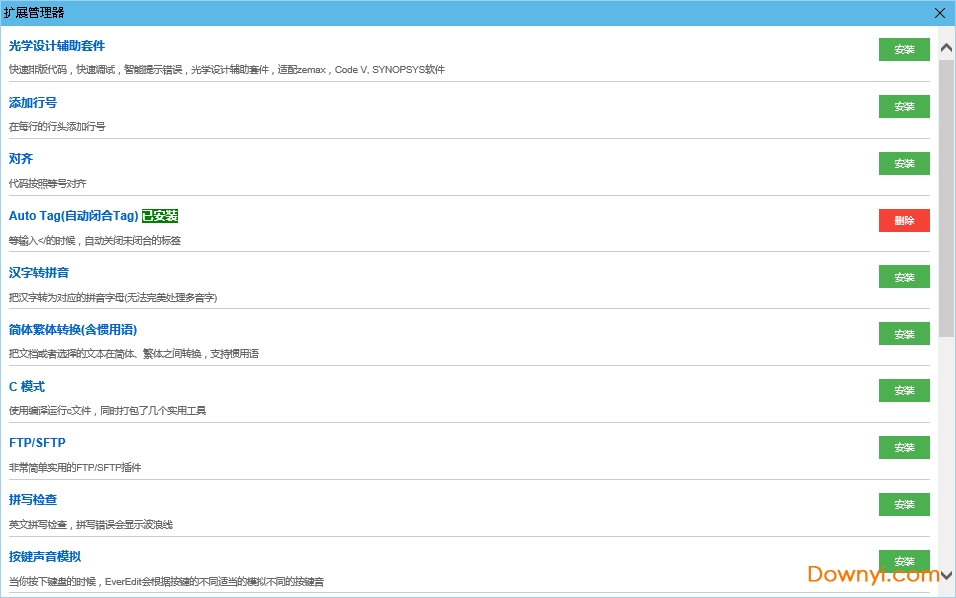
Task: Open the 简体繁体转换(含惯用语) title
Action: pyautogui.click(x=73, y=330)
